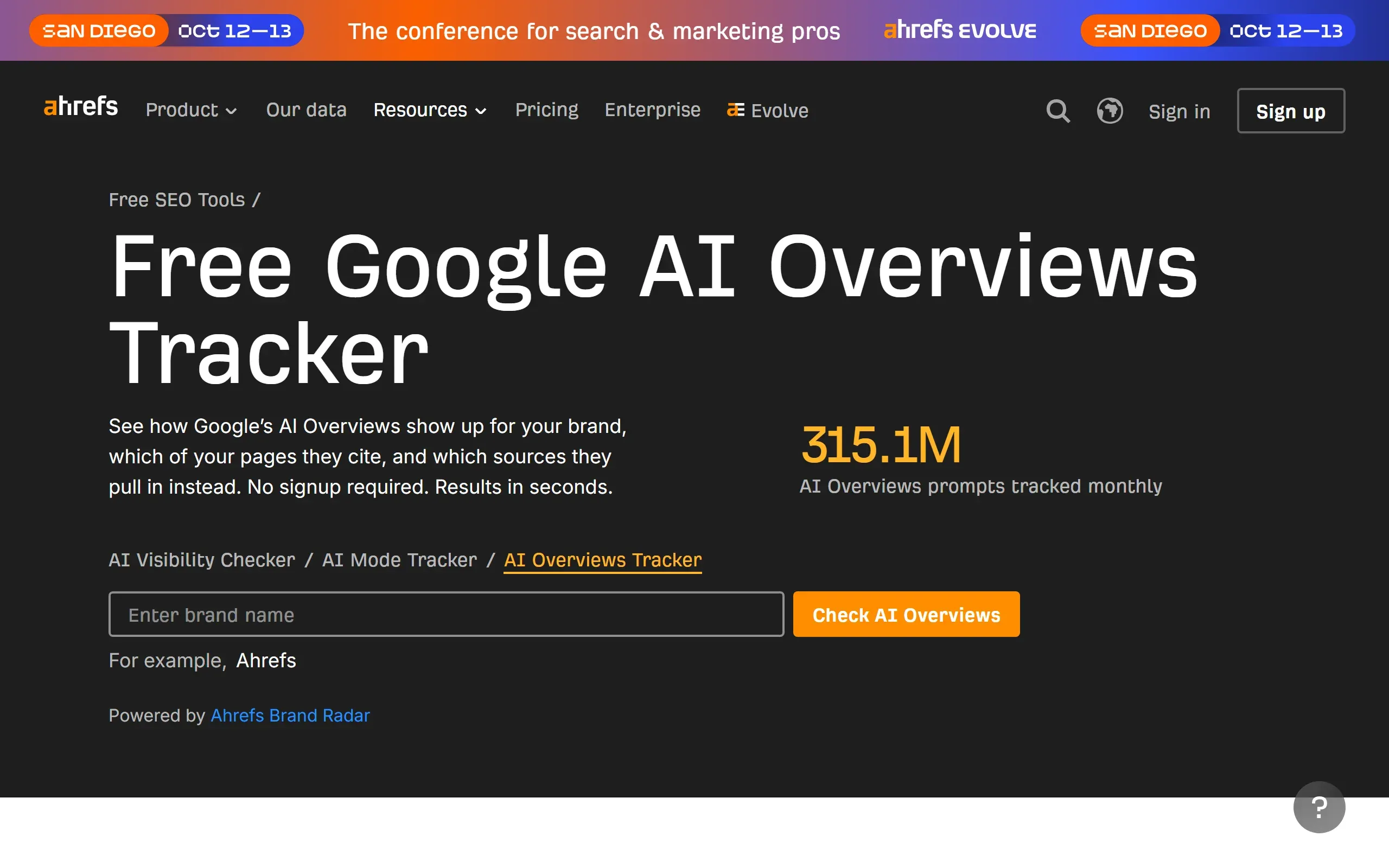Click the Evolve logo icon in navbar
The image size is (1389, 868).
tap(735, 110)
